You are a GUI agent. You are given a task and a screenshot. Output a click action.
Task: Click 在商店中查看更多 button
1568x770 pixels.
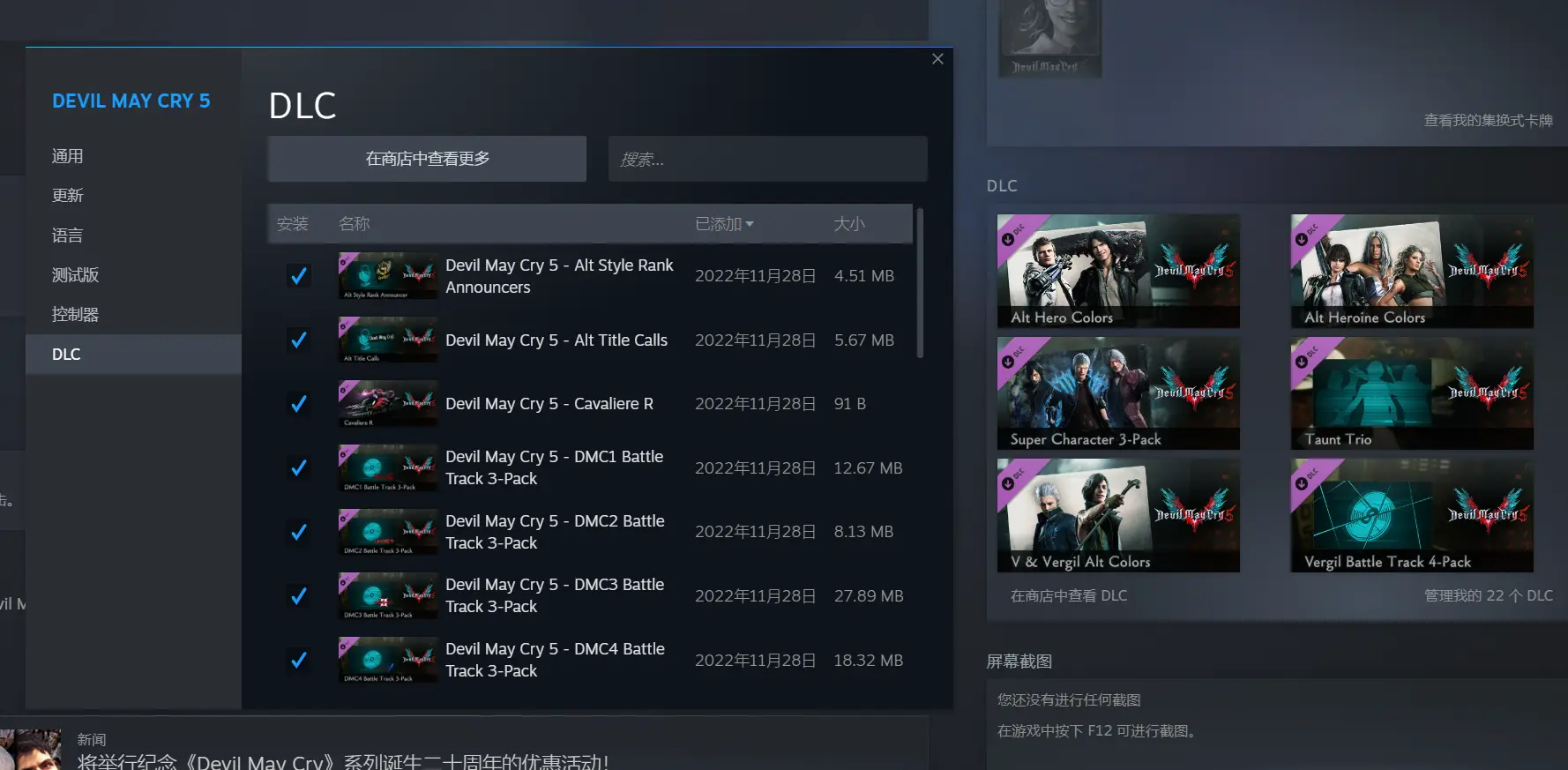(427, 159)
